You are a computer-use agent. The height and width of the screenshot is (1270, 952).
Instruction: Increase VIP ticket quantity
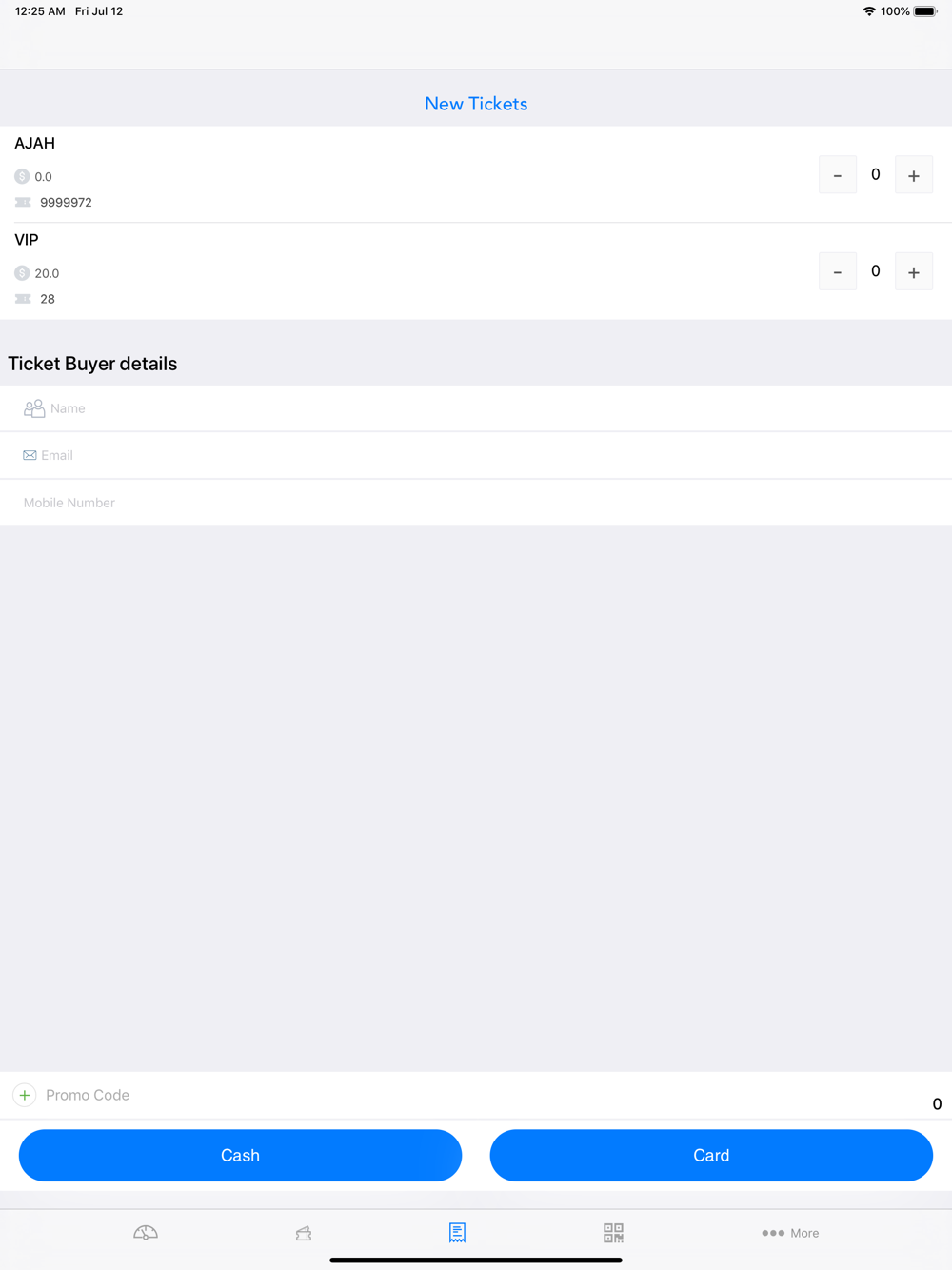(914, 272)
